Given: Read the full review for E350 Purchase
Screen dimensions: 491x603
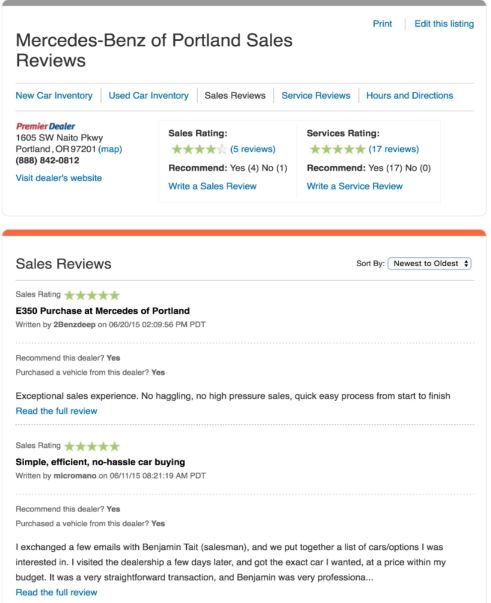Looking at the screenshot, I should click(57, 411).
